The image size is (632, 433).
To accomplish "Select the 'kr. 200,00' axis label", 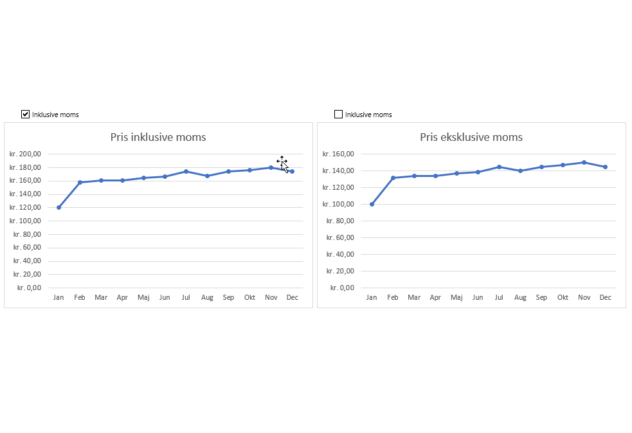I will coord(25,154).
